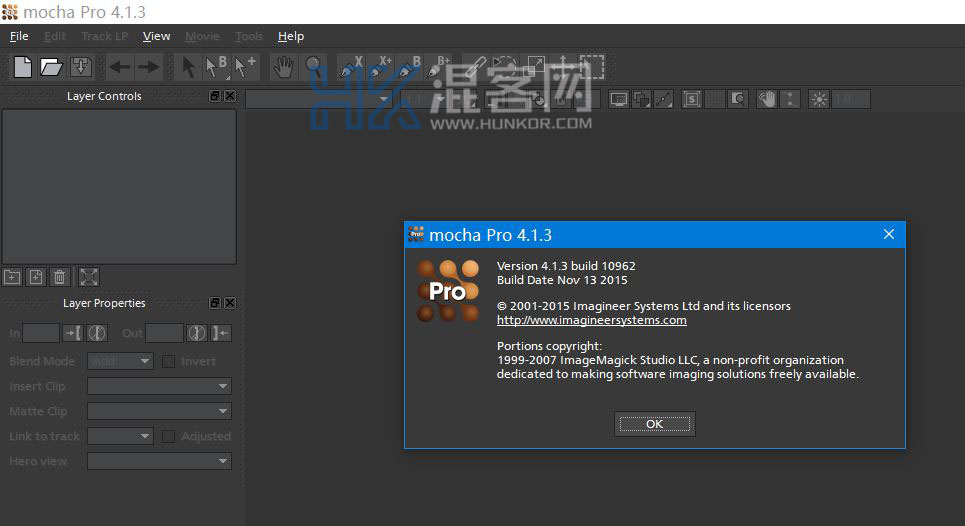The image size is (965, 526).
Task: Open the Help menu
Action: coord(290,36)
